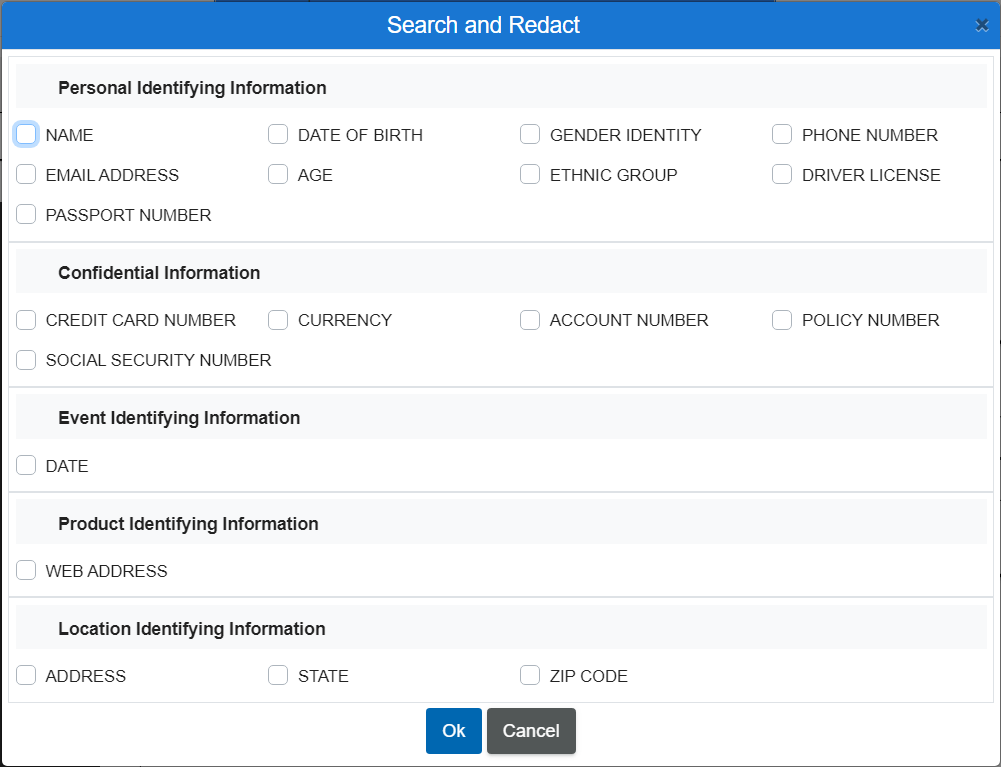The height and width of the screenshot is (767, 1001).
Task: Enable the WEB ADDRESS checkbox
Action: 26,570
